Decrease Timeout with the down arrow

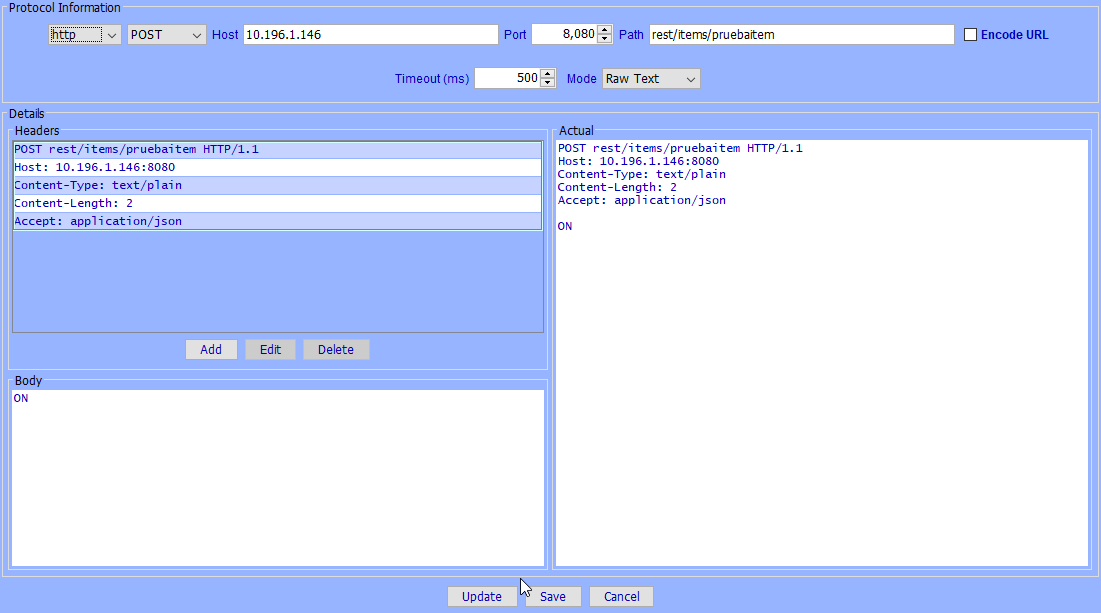[x=547, y=83]
